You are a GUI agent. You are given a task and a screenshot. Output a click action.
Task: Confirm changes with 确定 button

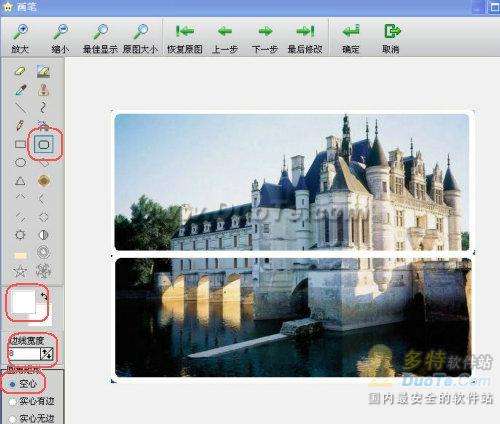tap(351, 38)
